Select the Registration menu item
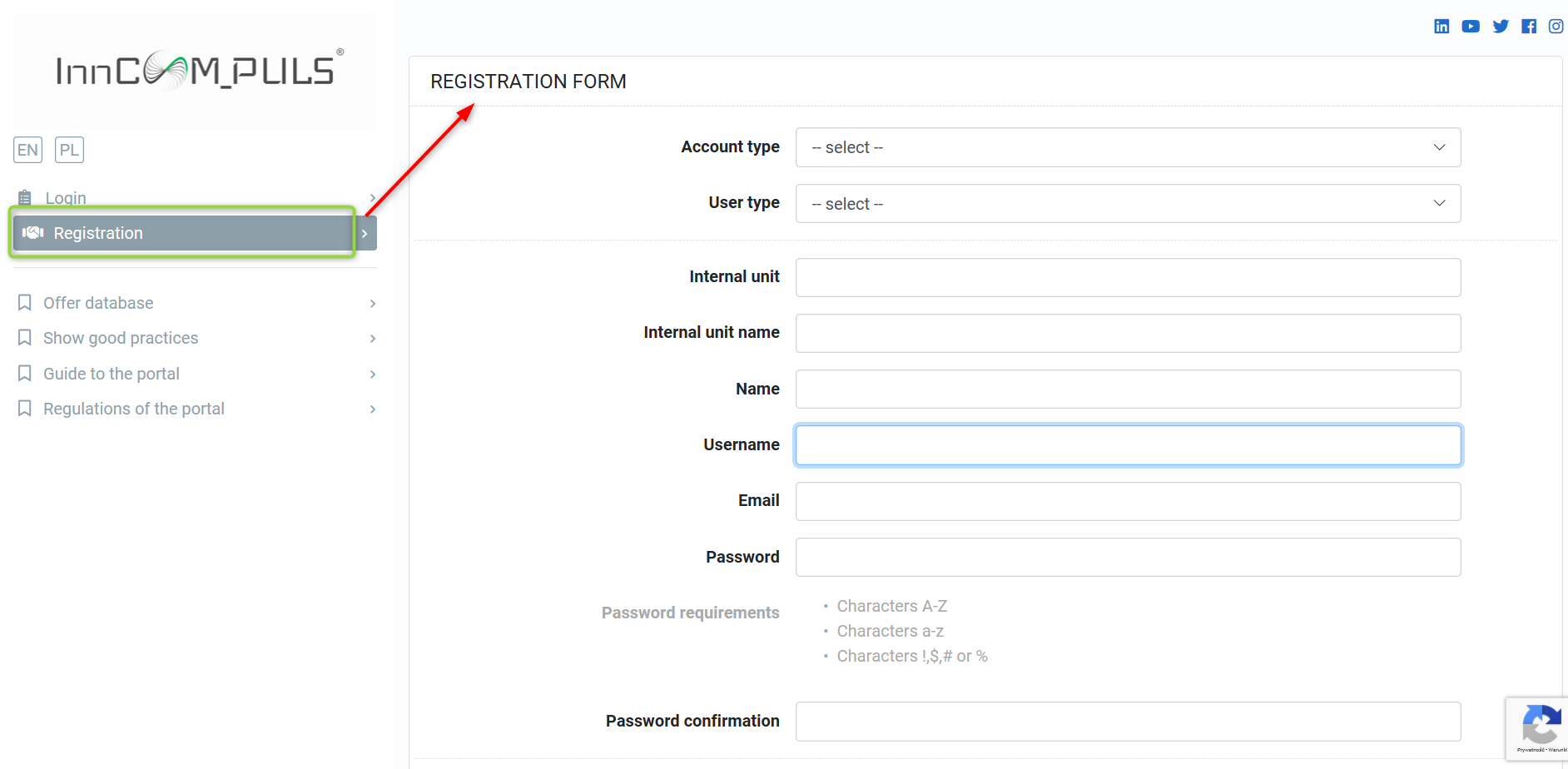 (98, 234)
